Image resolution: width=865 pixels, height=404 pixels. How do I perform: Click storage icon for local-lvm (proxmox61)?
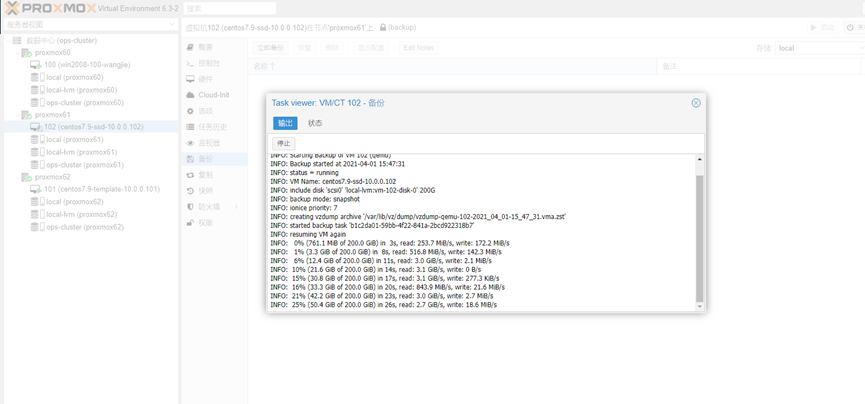click(38, 152)
